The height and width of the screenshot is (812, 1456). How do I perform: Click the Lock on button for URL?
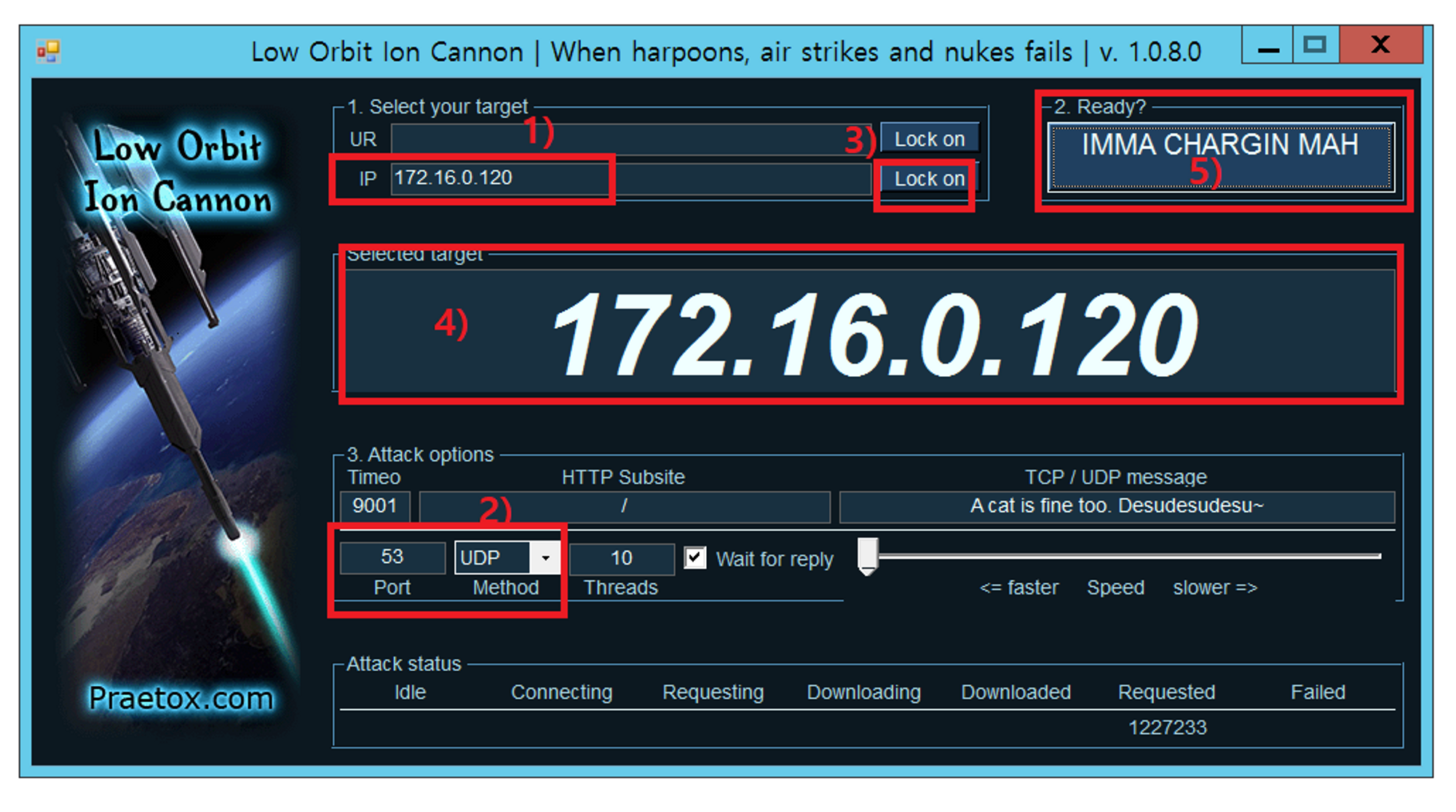[x=930, y=138]
